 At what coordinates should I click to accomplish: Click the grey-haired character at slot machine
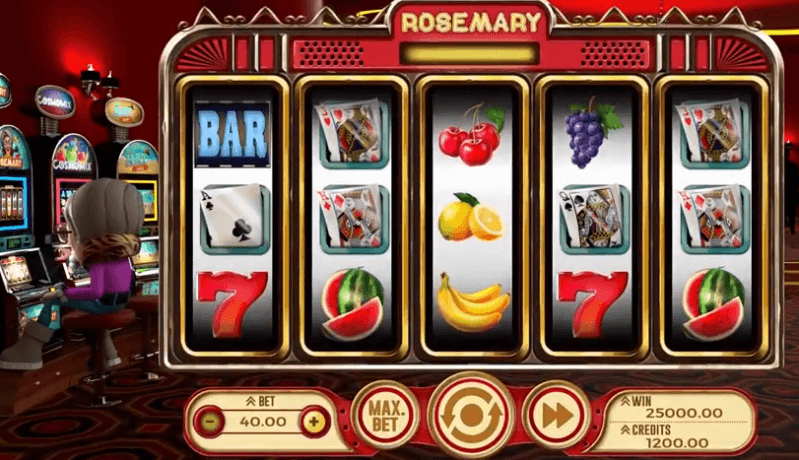pyautogui.click(x=97, y=270)
